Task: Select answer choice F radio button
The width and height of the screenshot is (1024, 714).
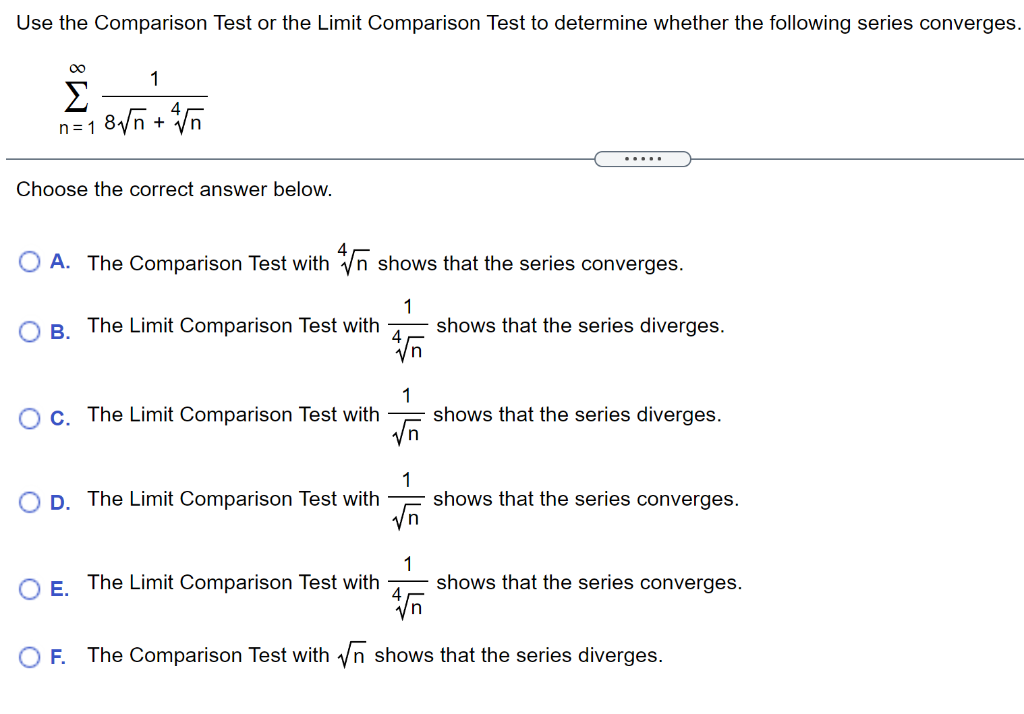Action: [30, 655]
